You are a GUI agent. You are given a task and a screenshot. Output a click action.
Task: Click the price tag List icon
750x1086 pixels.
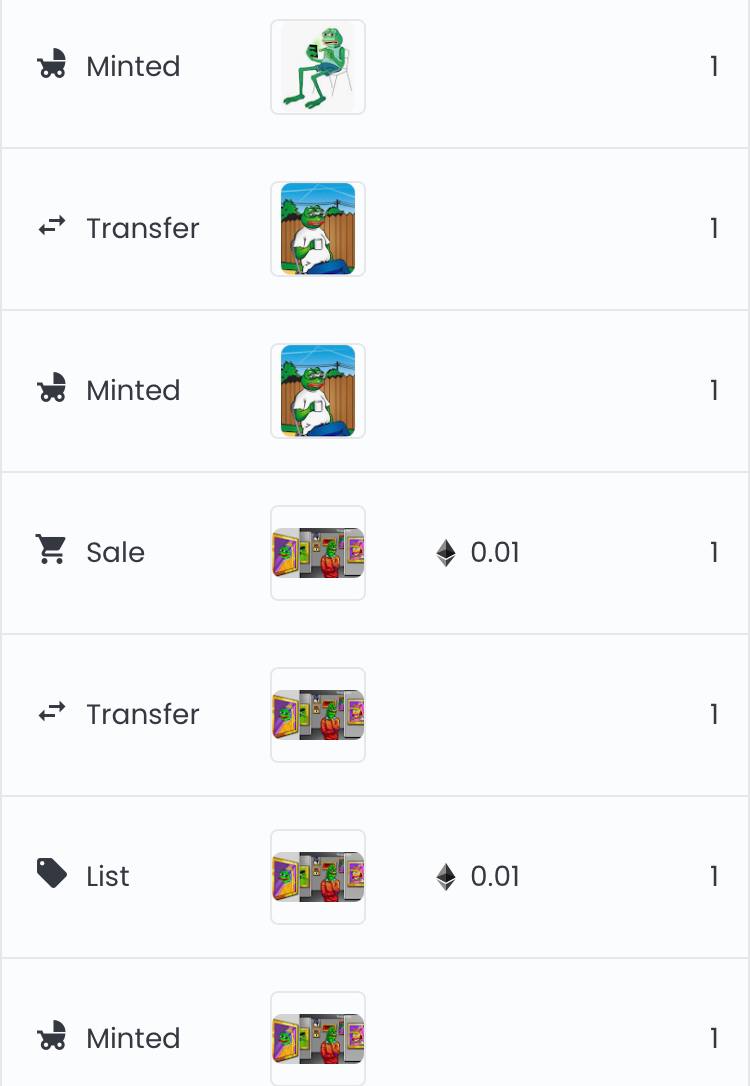[52, 873]
